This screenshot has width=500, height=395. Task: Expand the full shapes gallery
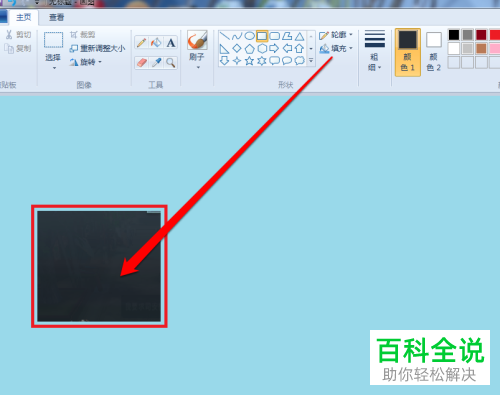click(311, 61)
